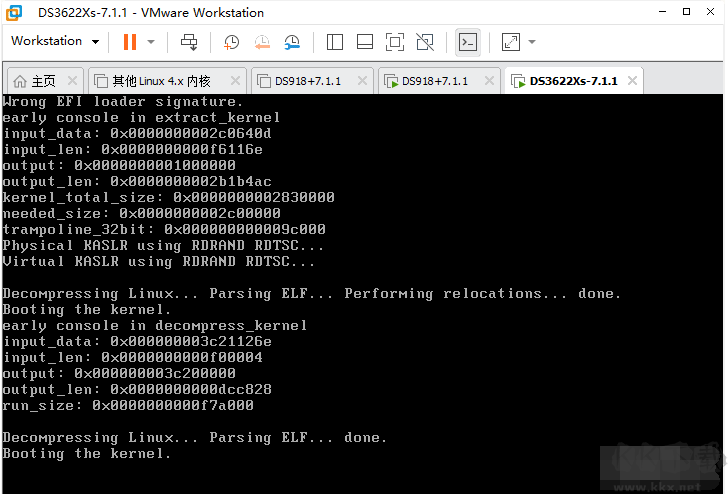Click 'early console in decompress_kernel' line
728x494 pixels.
[x=155, y=326]
